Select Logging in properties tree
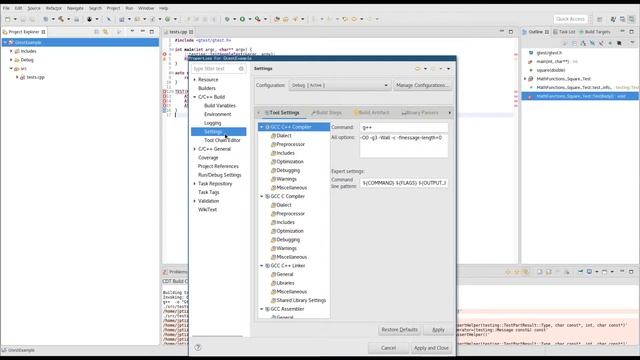The height and width of the screenshot is (360, 640). (212, 123)
